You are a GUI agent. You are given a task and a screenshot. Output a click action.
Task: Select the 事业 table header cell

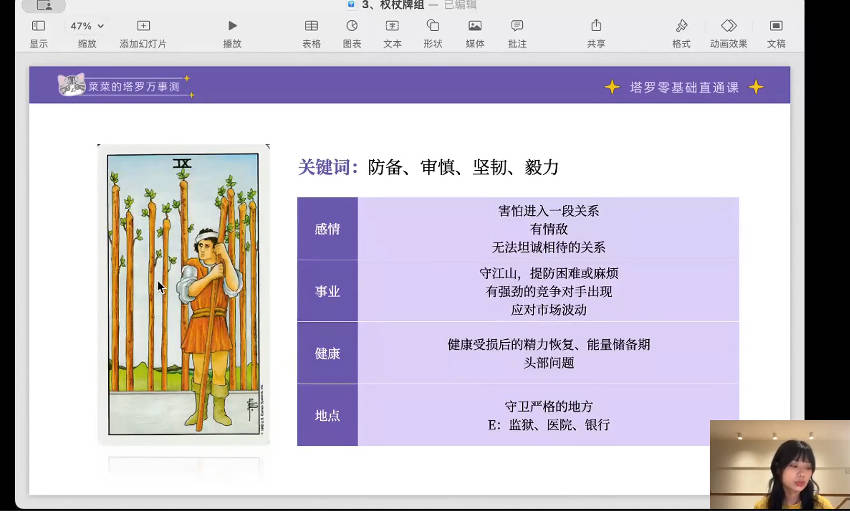[327, 291]
